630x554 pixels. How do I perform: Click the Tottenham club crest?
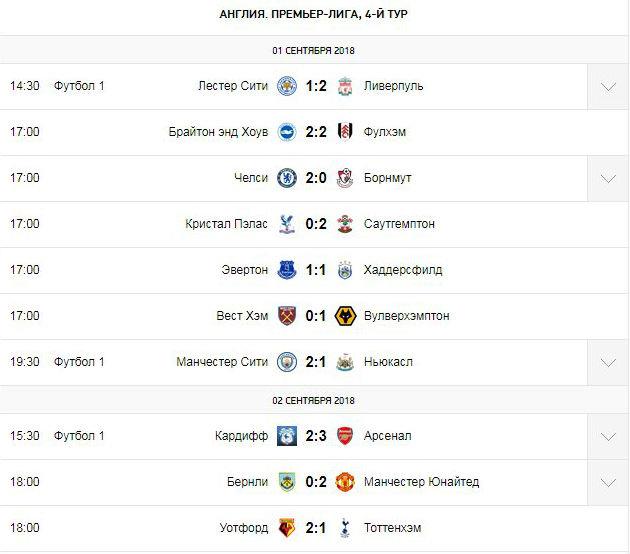click(345, 528)
